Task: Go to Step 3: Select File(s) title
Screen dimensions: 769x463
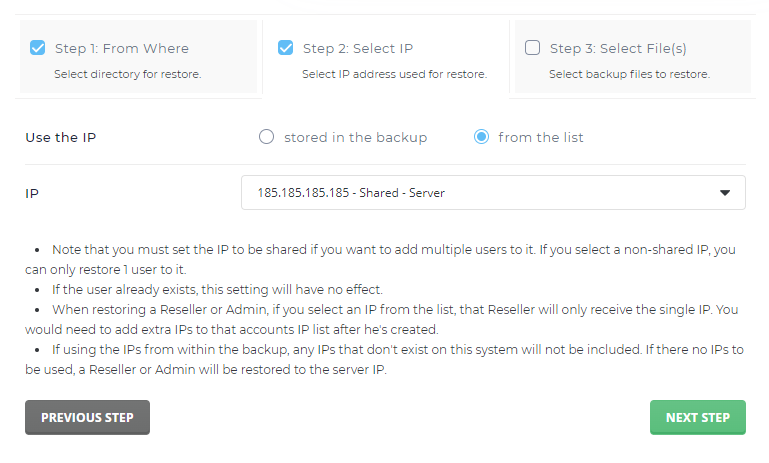Action: click(618, 48)
